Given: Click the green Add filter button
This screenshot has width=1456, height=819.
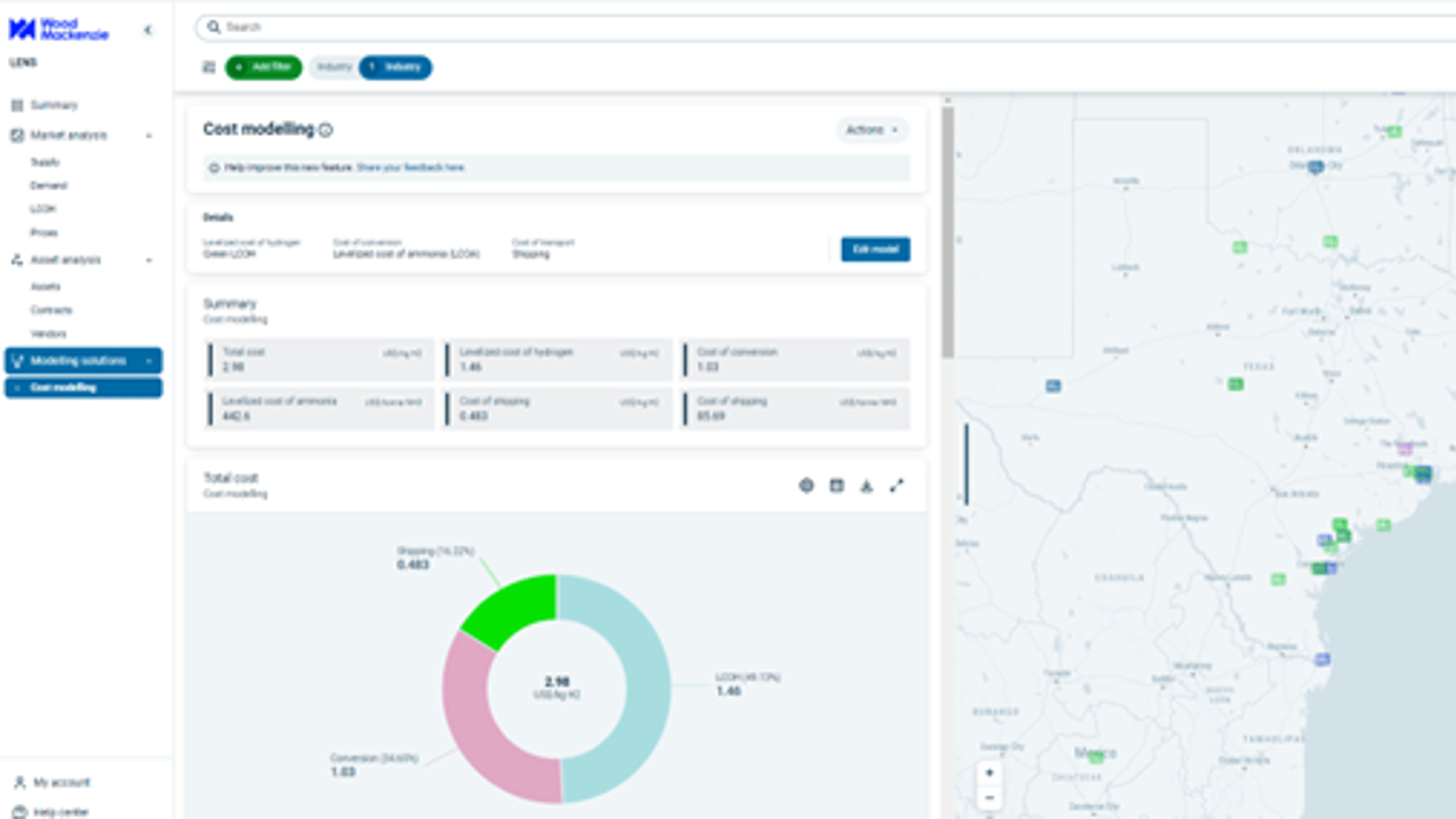Looking at the screenshot, I should click(263, 67).
